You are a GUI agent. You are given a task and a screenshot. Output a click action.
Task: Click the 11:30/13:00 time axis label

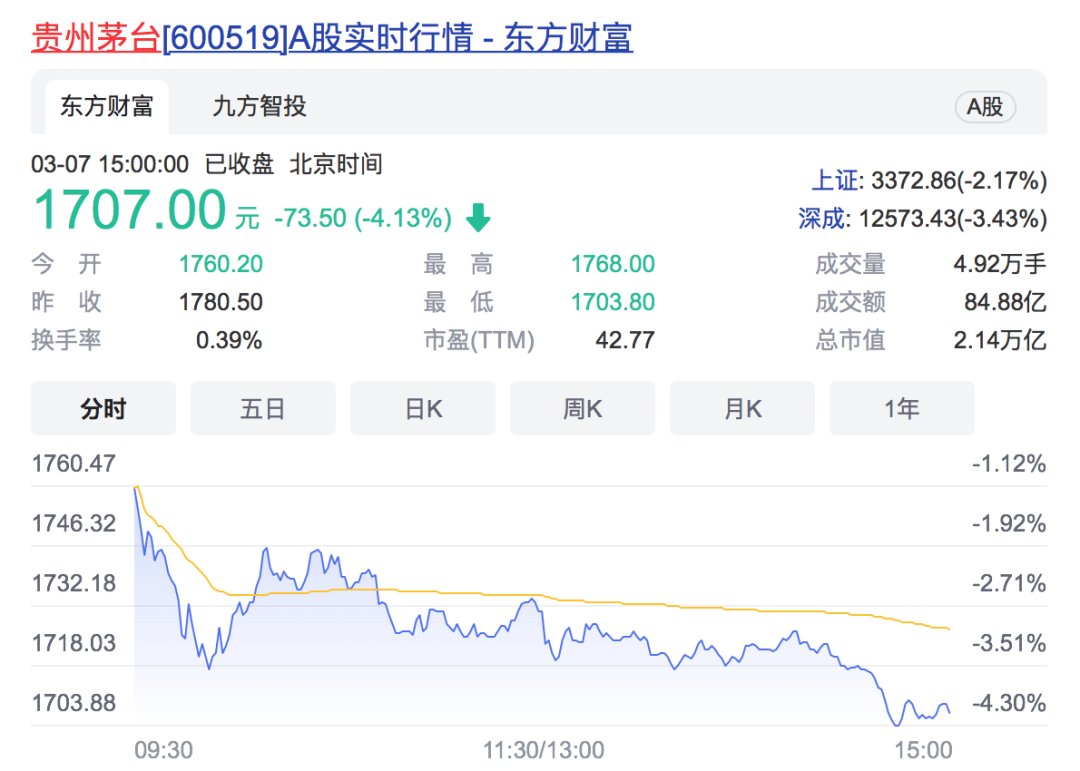point(544,749)
